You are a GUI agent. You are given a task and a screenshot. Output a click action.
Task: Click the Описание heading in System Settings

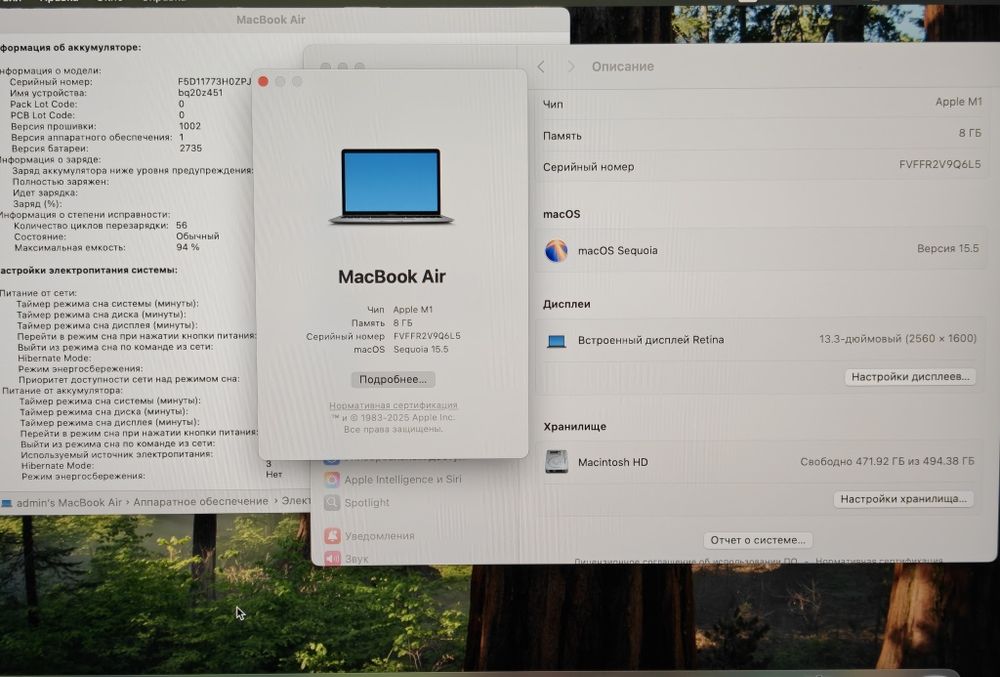click(622, 66)
